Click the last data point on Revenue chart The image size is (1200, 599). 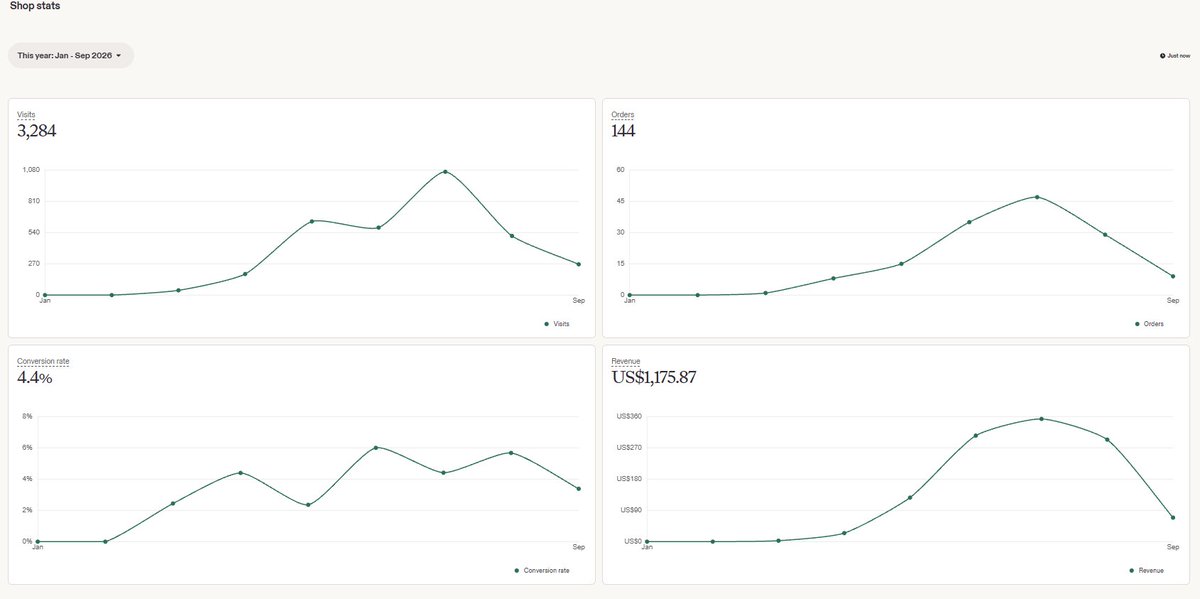point(1172,518)
